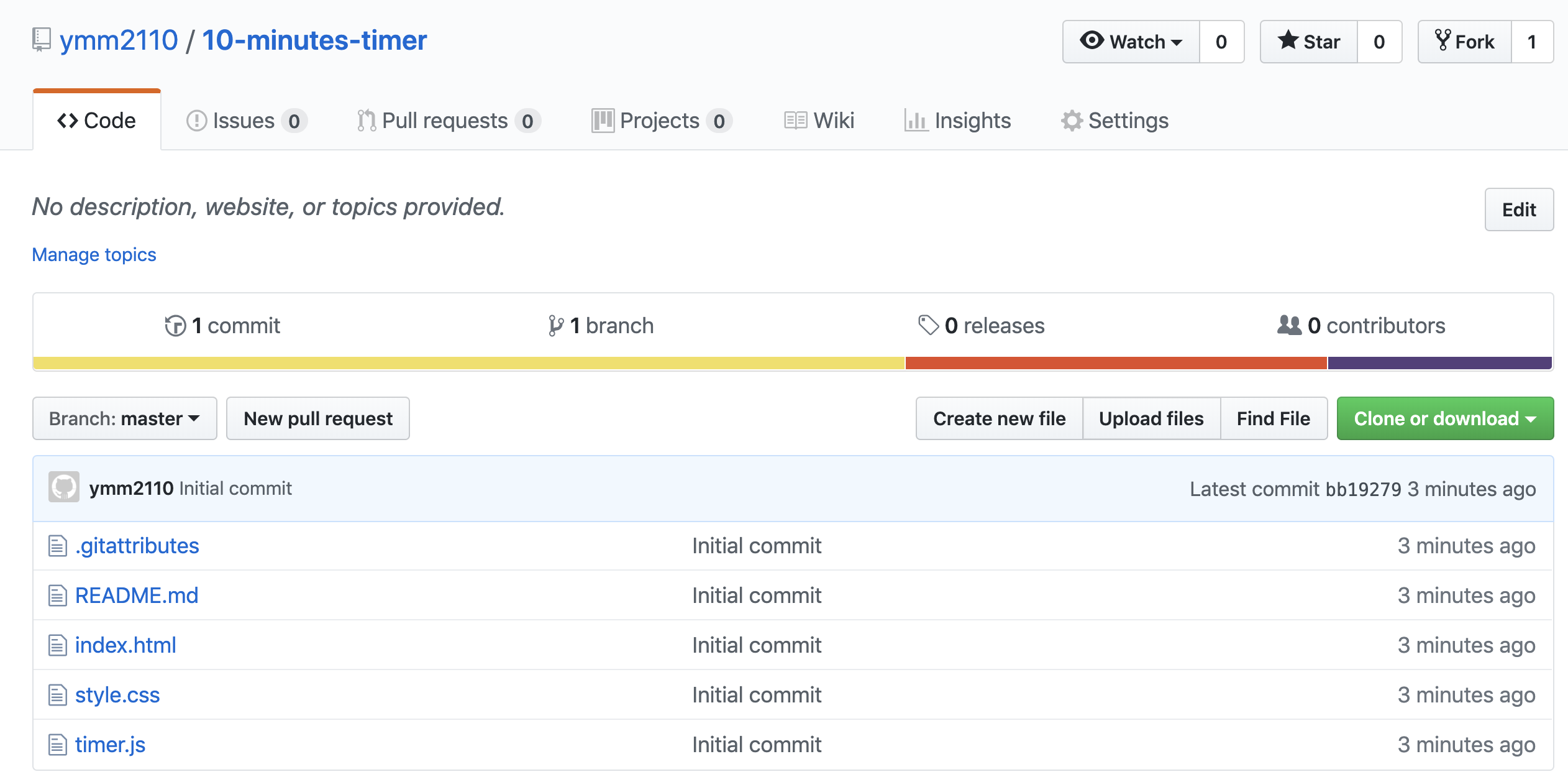Click the ymm2110 avatar thumbnail in commit row
Screen dimensions: 1568x782
coord(64,488)
